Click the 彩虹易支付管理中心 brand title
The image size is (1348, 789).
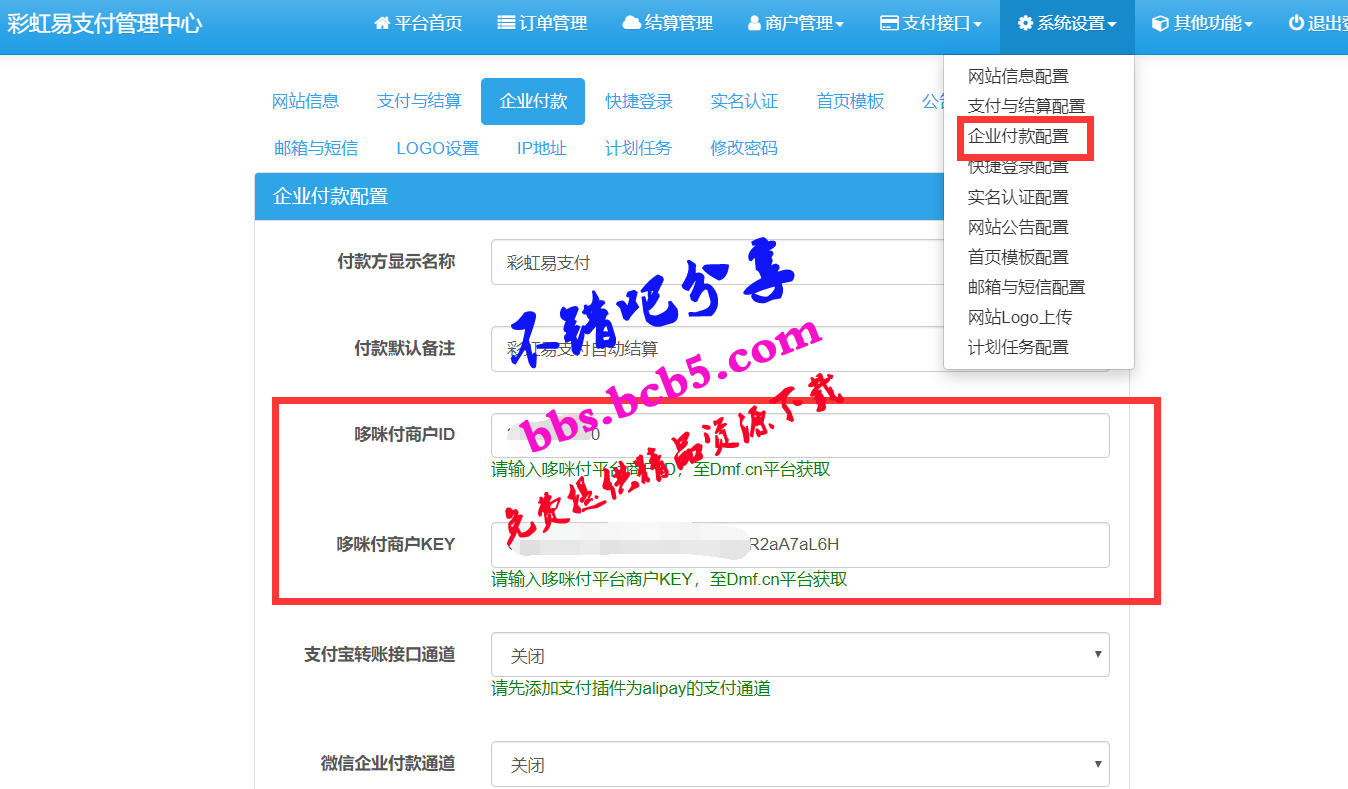(105, 23)
